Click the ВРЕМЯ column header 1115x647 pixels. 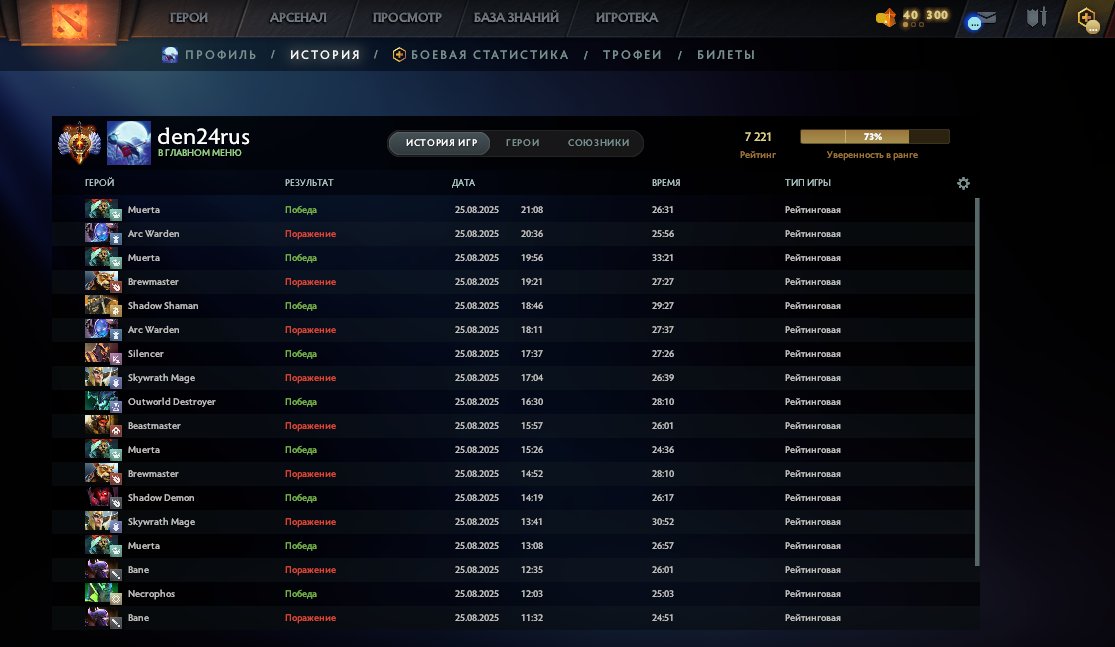click(x=666, y=183)
